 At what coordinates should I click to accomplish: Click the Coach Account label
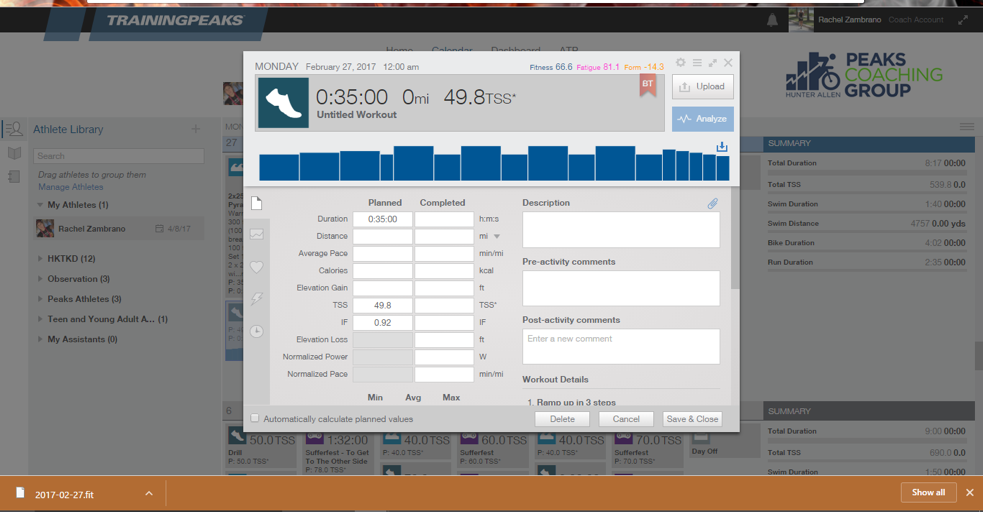(915, 20)
